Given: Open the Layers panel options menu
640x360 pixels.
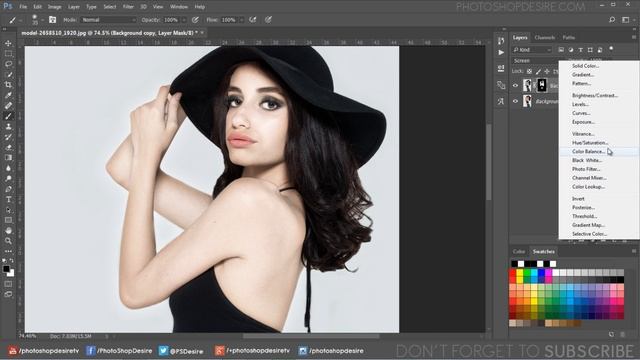Looking at the screenshot, I should coord(634,37).
